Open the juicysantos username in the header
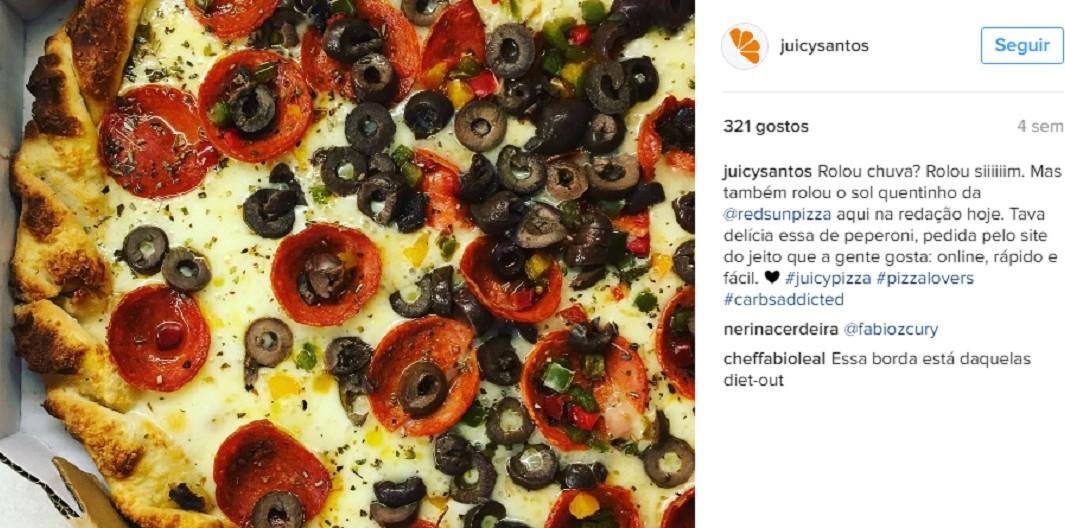This screenshot has height=528, width=1065. coord(824,46)
